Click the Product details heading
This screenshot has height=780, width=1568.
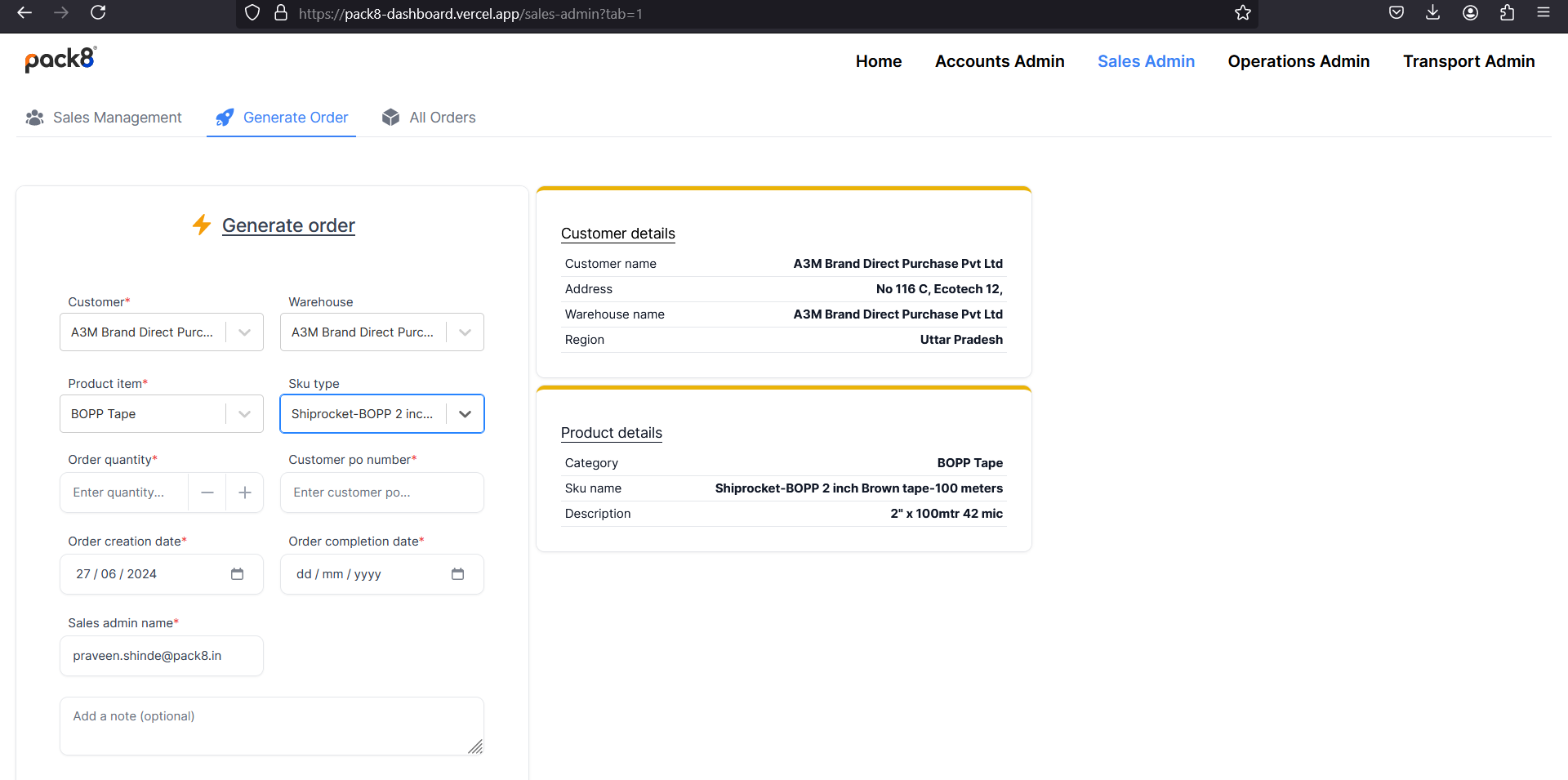pos(612,433)
